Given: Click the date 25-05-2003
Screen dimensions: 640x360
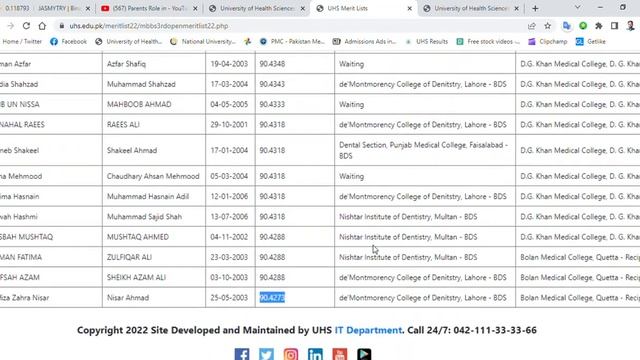Looking at the screenshot, I should click(x=229, y=298).
